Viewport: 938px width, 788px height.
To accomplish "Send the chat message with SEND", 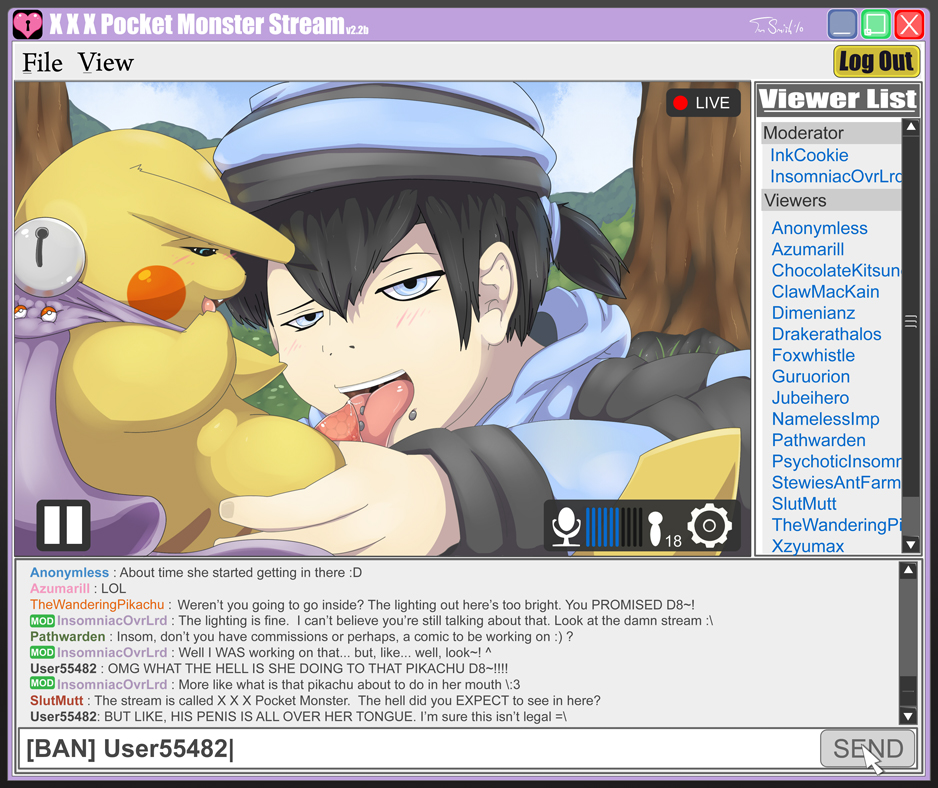I will point(867,749).
